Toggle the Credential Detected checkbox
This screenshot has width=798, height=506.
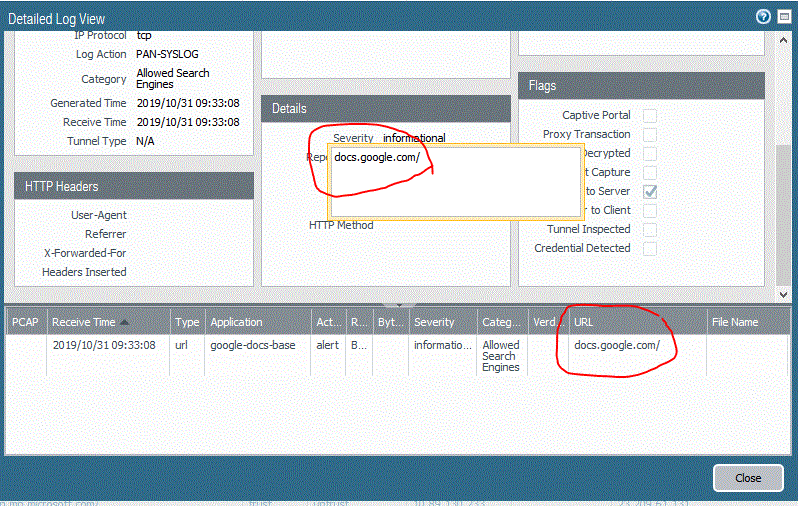(650, 248)
